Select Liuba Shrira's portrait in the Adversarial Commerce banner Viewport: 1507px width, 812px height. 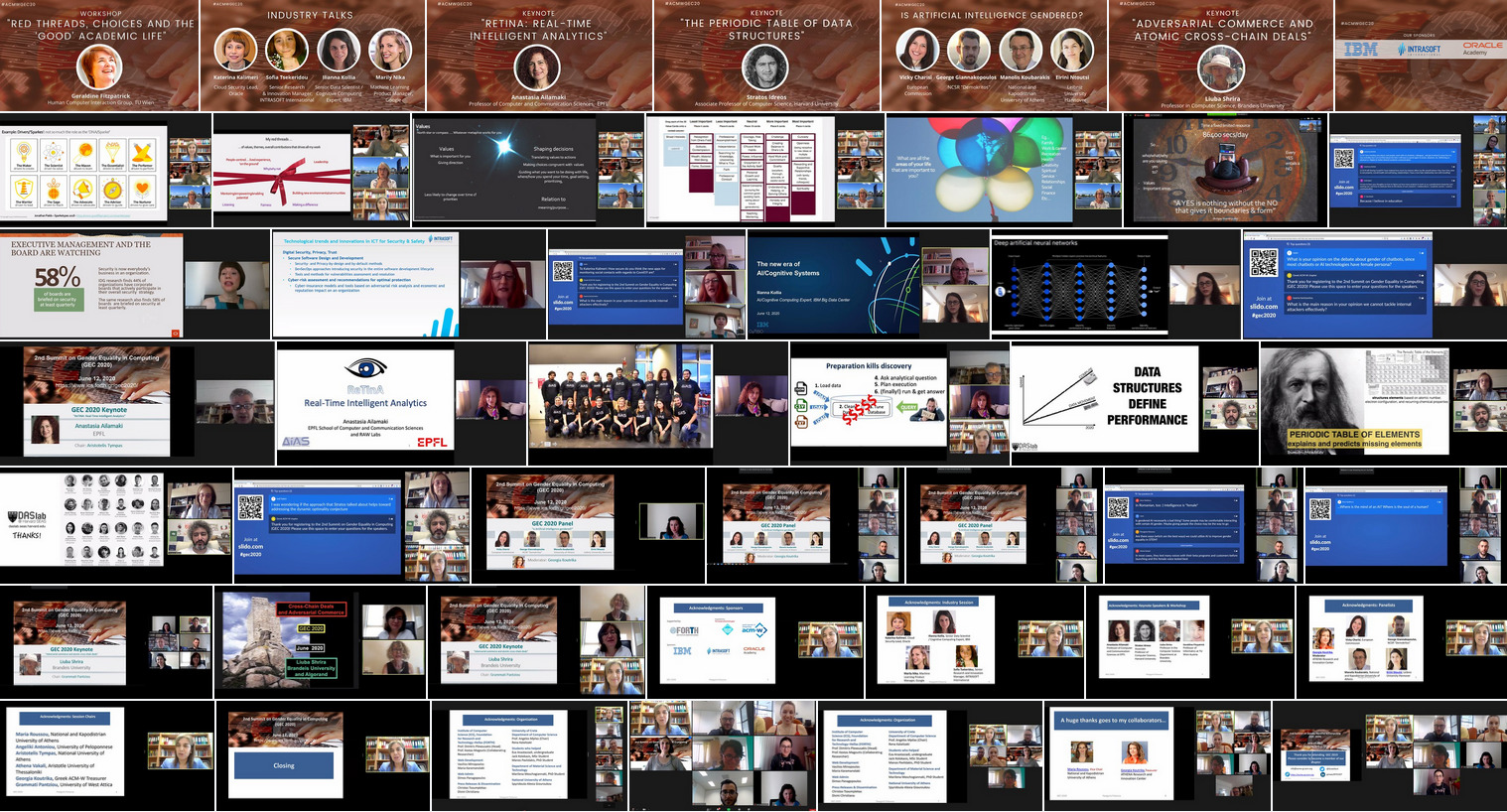[1221, 70]
